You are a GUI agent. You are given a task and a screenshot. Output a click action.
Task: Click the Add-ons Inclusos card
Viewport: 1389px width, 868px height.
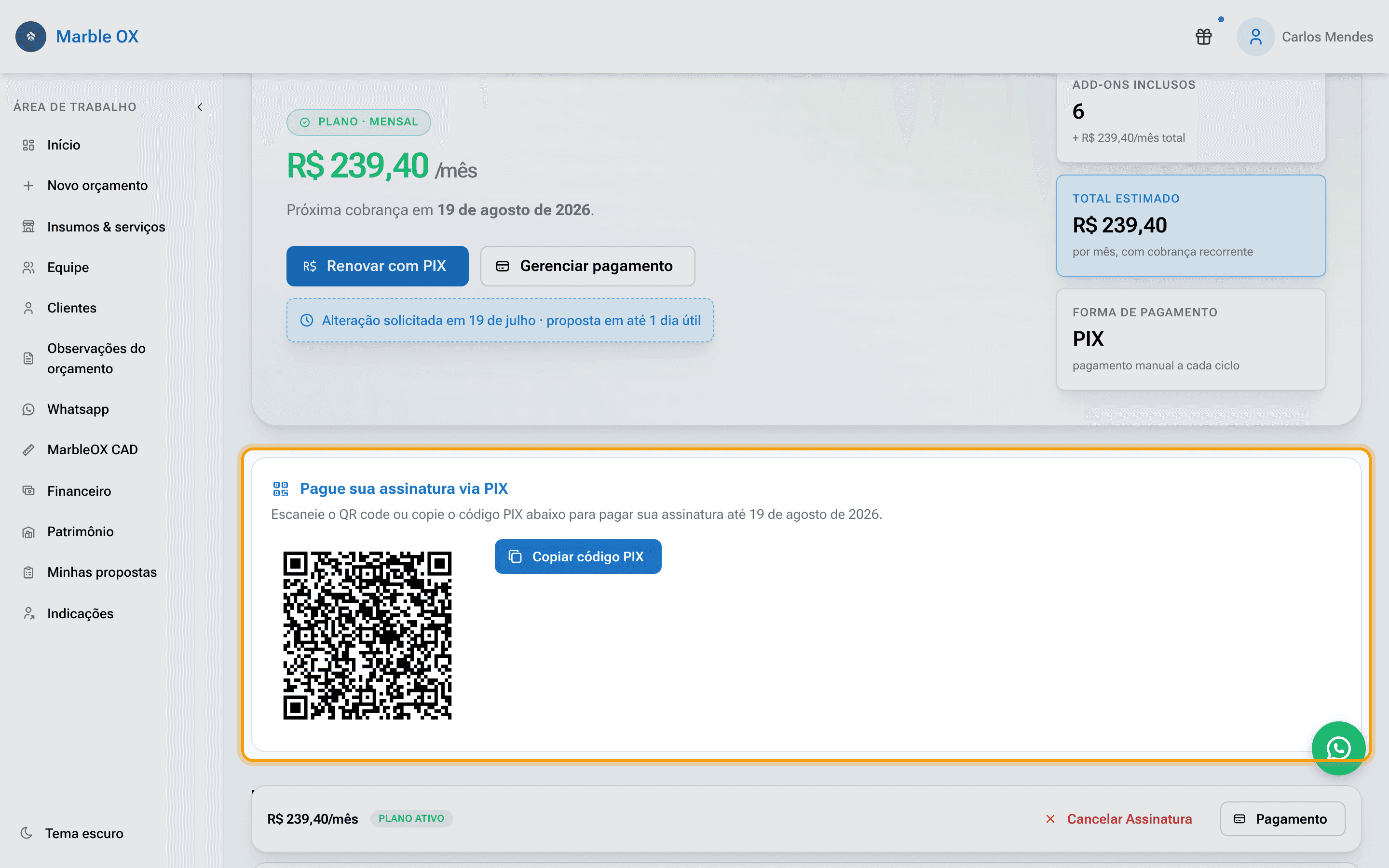[x=1191, y=118]
